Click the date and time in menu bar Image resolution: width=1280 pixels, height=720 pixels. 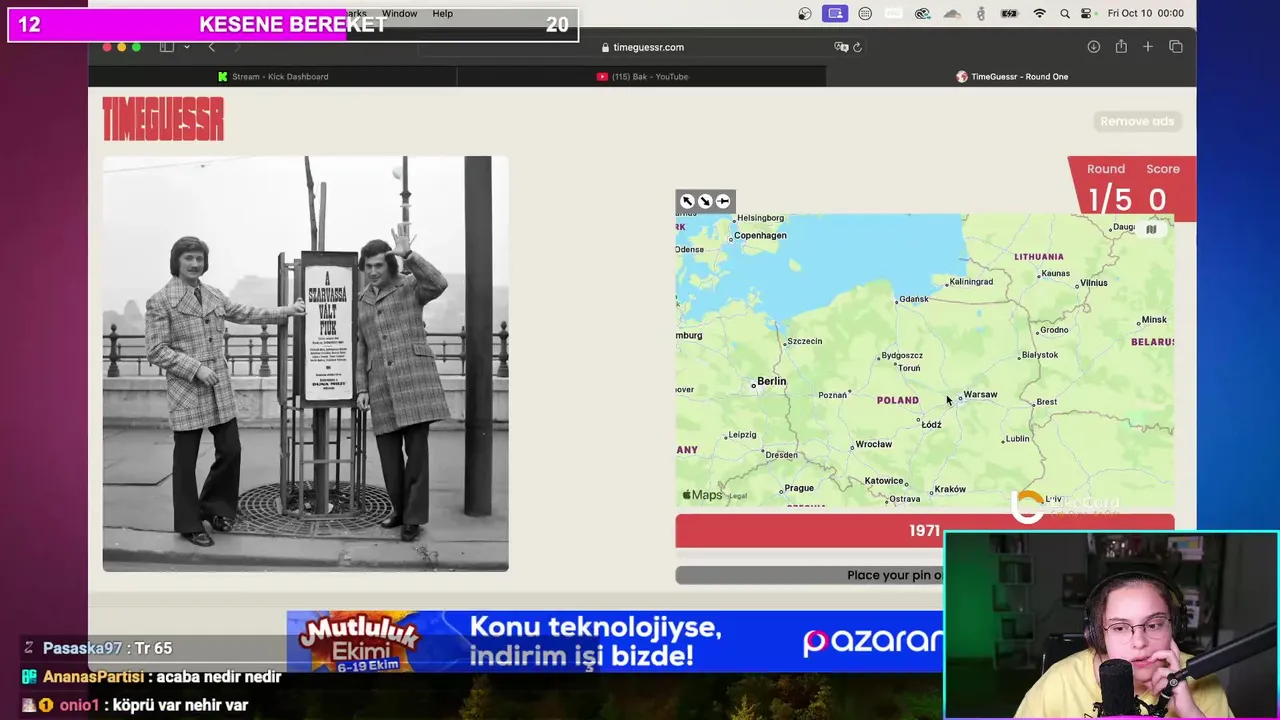(x=1145, y=13)
